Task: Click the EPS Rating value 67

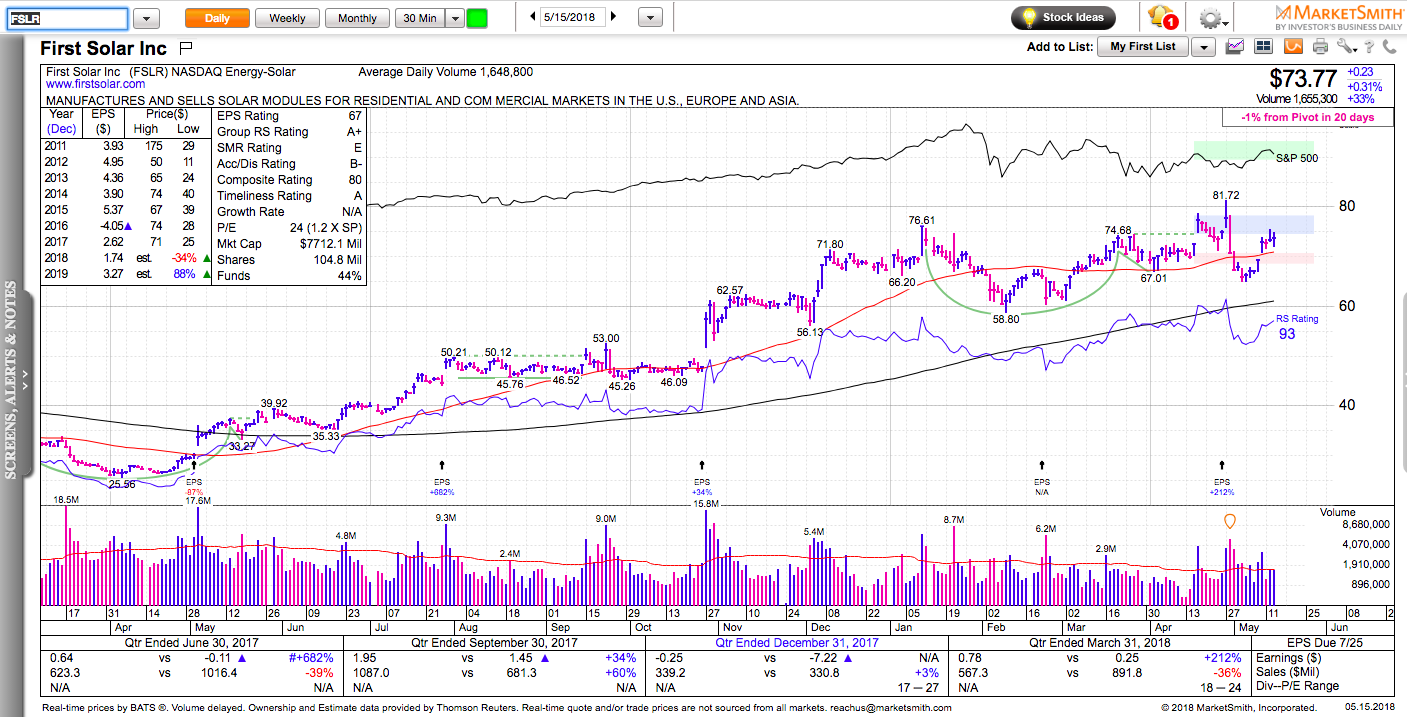Action: [355, 116]
